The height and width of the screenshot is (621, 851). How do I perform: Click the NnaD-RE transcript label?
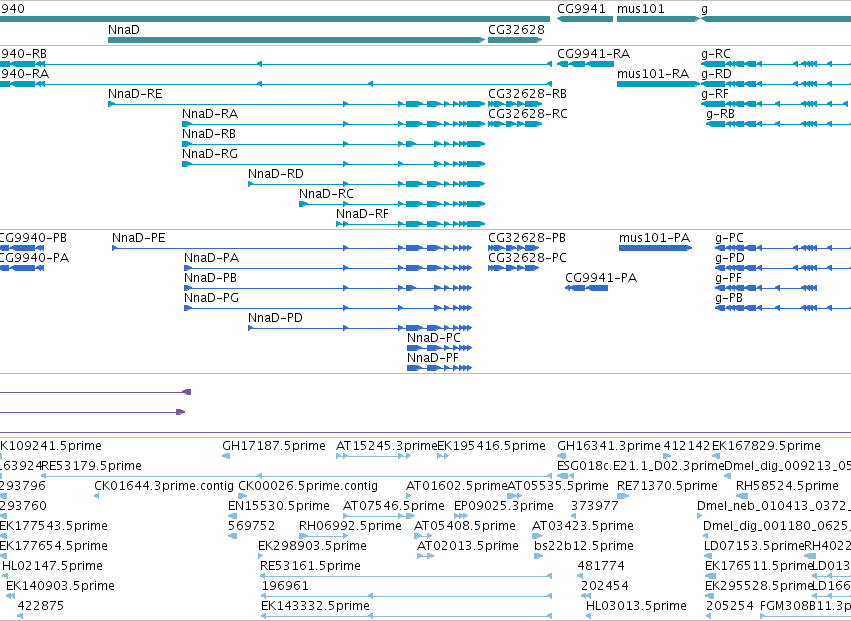pyautogui.click(x=135, y=93)
